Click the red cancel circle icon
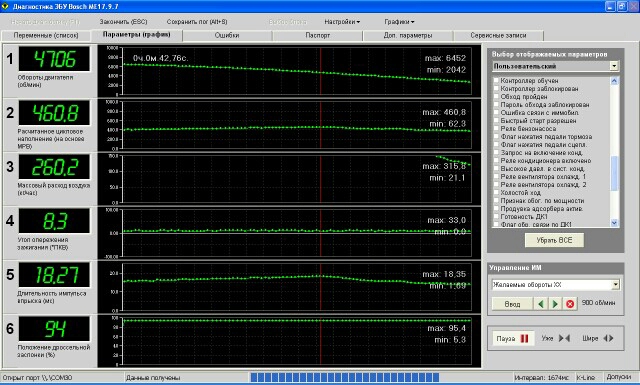Image resolution: width=640 pixels, height=385 pixels. coord(570,304)
